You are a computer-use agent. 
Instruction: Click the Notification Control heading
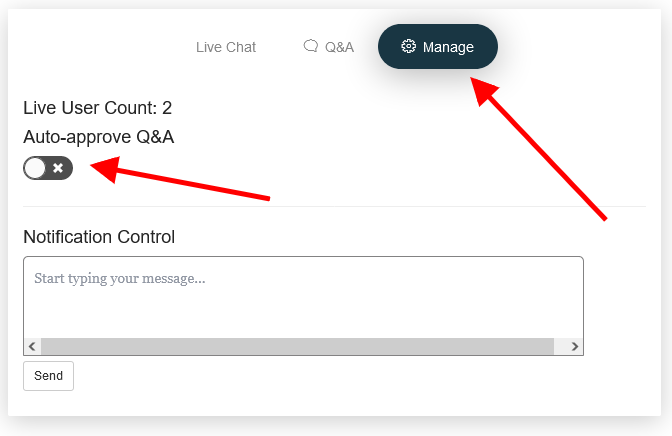[99, 237]
